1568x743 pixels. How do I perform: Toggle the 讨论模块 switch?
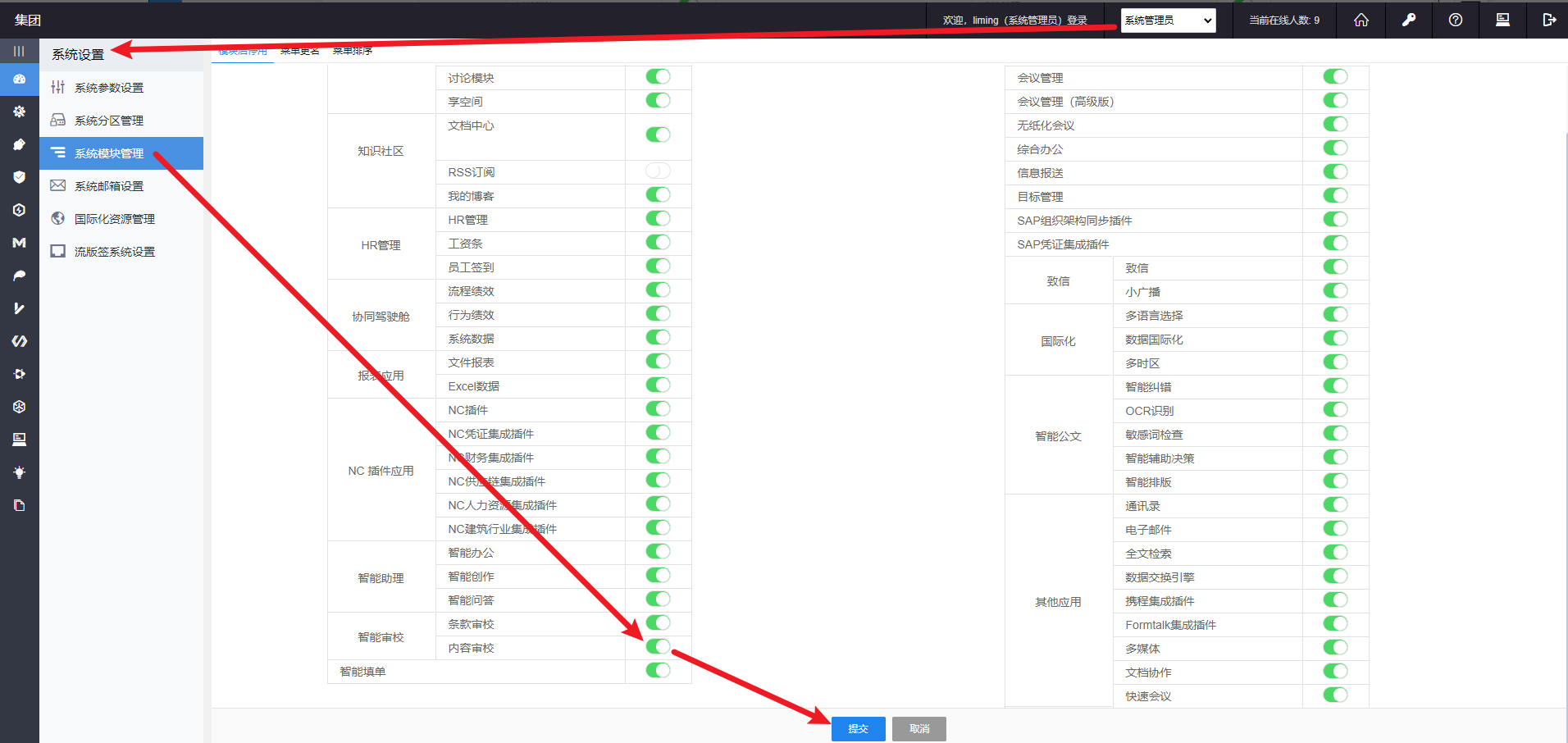[658, 77]
